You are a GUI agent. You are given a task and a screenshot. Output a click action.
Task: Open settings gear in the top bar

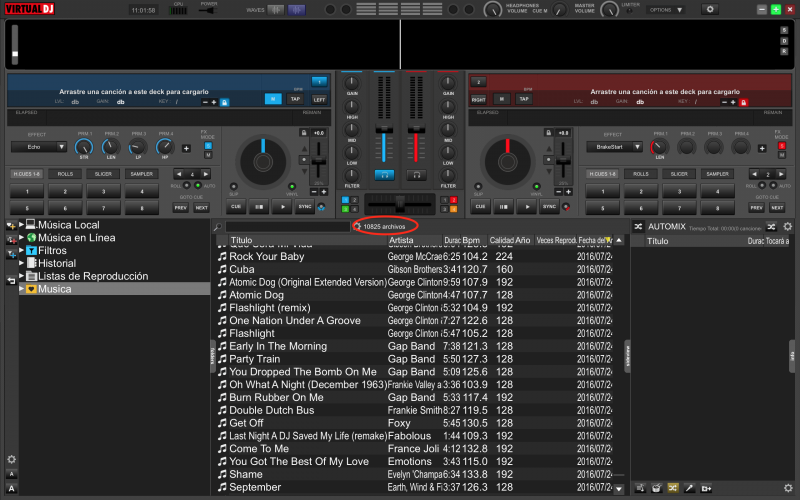click(x=710, y=9)
